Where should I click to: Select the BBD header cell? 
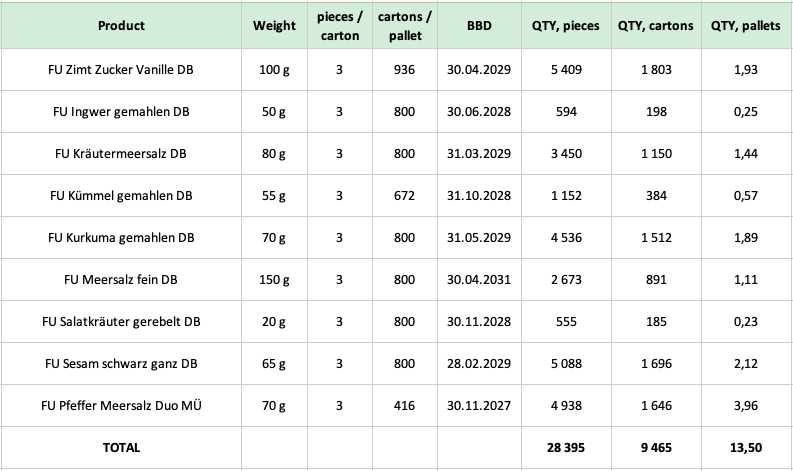click(479, 26)
